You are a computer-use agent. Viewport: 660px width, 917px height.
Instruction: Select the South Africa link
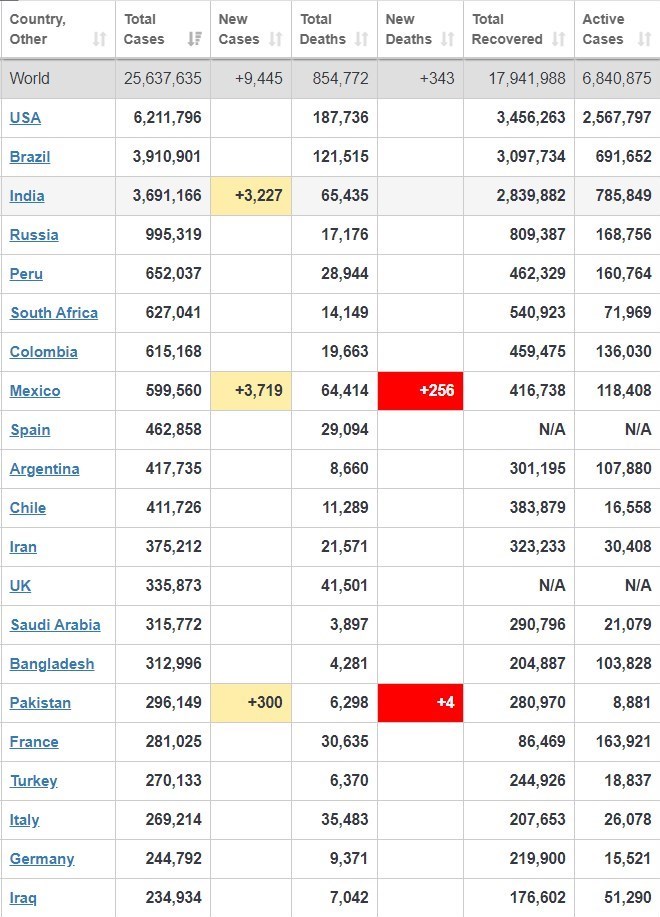click(x=54, y=313)
